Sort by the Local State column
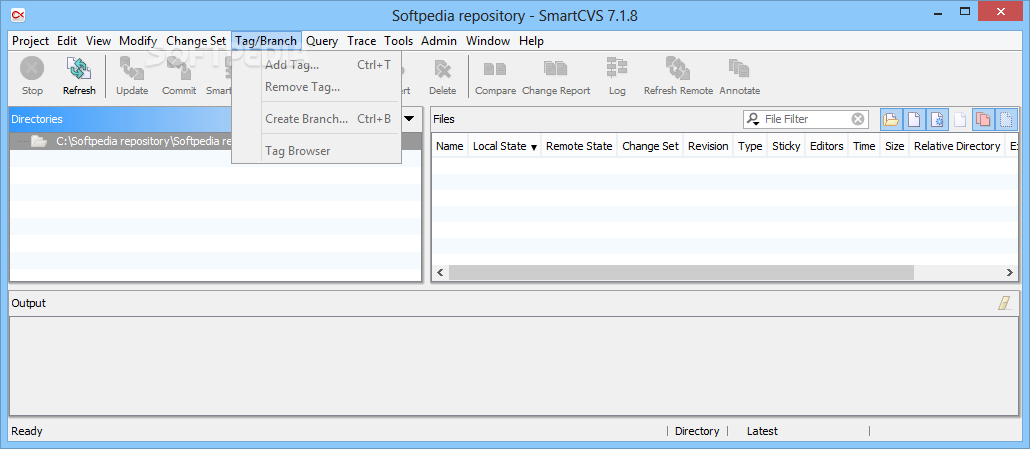1030x449 pixels. pyautogui.click(x=505, y=146)
